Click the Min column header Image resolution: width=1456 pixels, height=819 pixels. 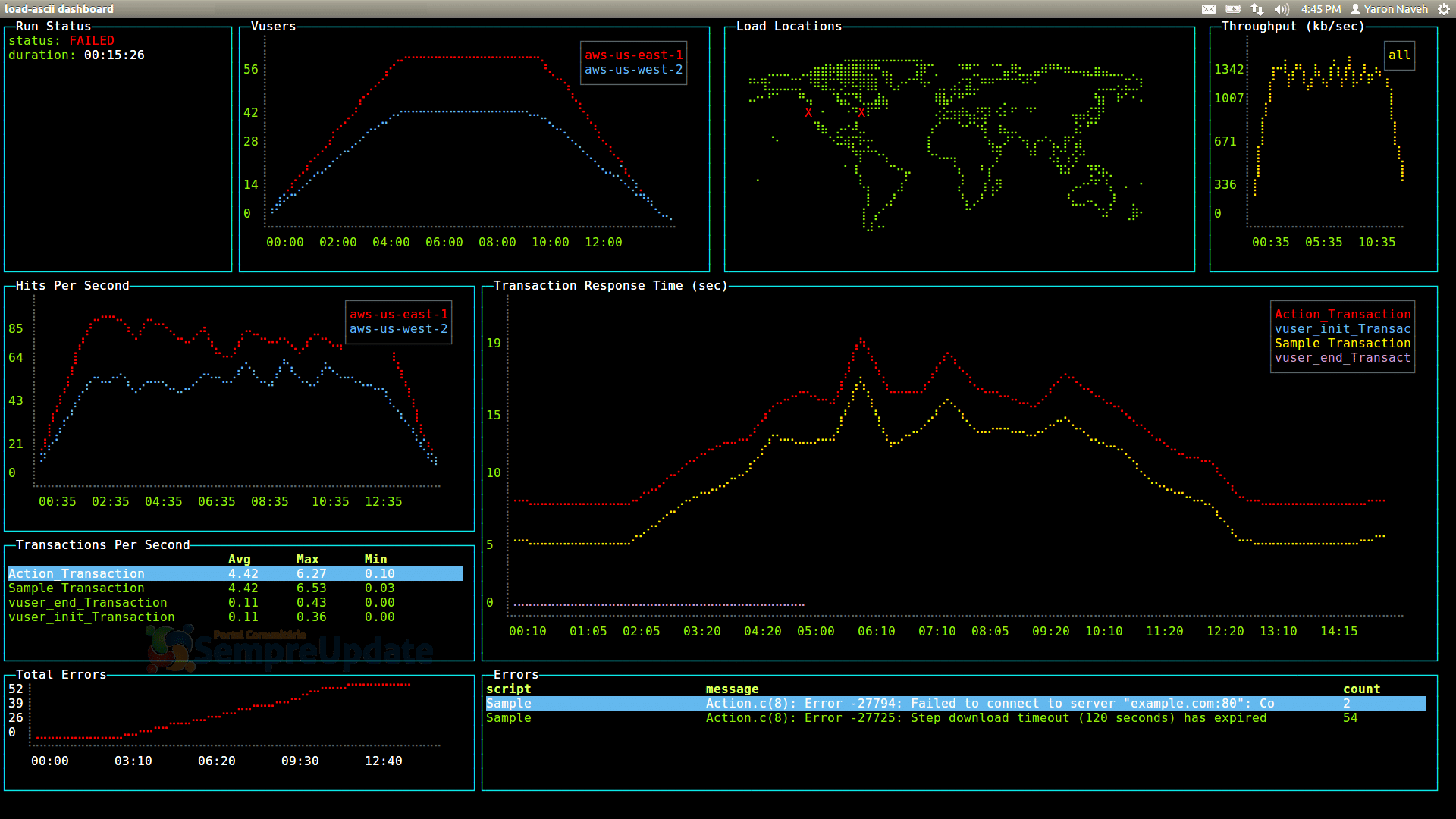pos(375,560)
